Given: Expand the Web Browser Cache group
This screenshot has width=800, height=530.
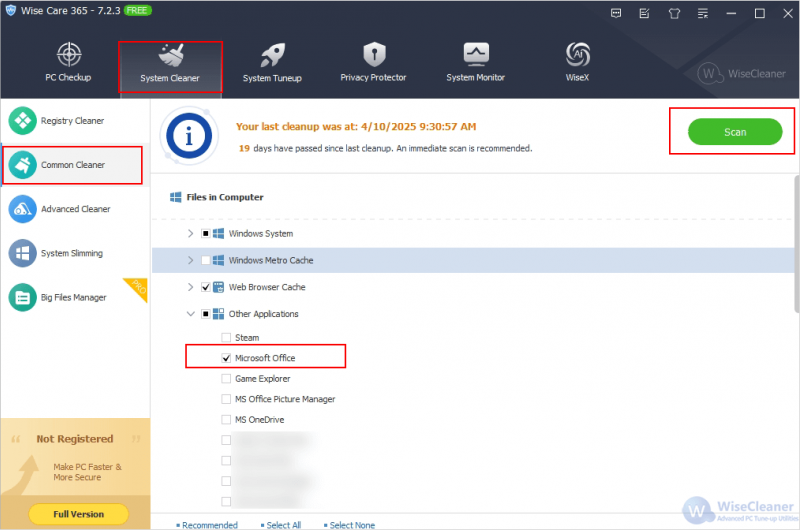Looking at the screenshot, I should pyautogui.click(x=191, y=287).
